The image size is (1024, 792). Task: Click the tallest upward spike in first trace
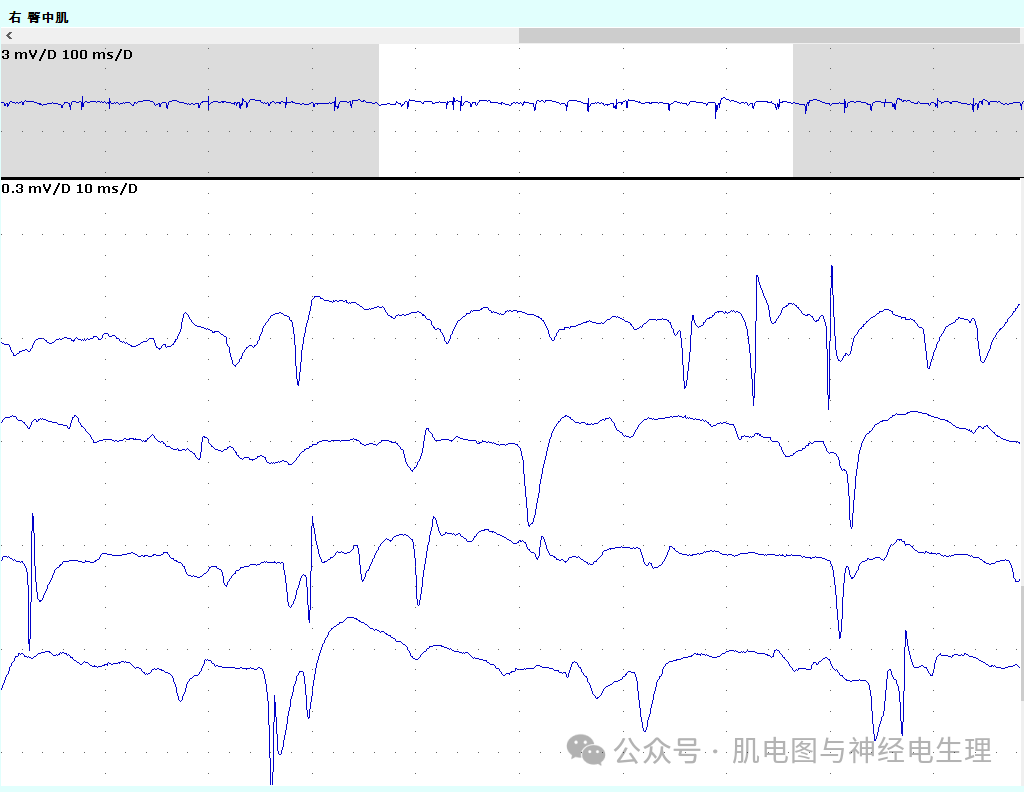tap(831, 270)
